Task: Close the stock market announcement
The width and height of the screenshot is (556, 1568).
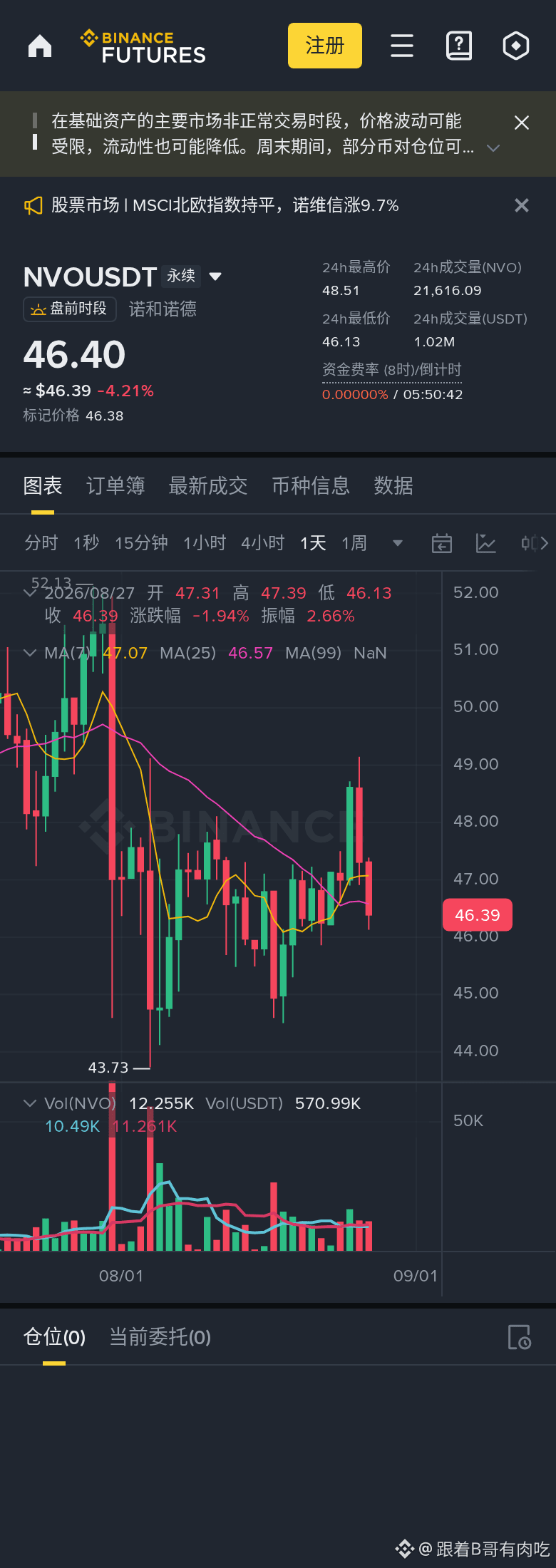Action: [x=522, y=205]
